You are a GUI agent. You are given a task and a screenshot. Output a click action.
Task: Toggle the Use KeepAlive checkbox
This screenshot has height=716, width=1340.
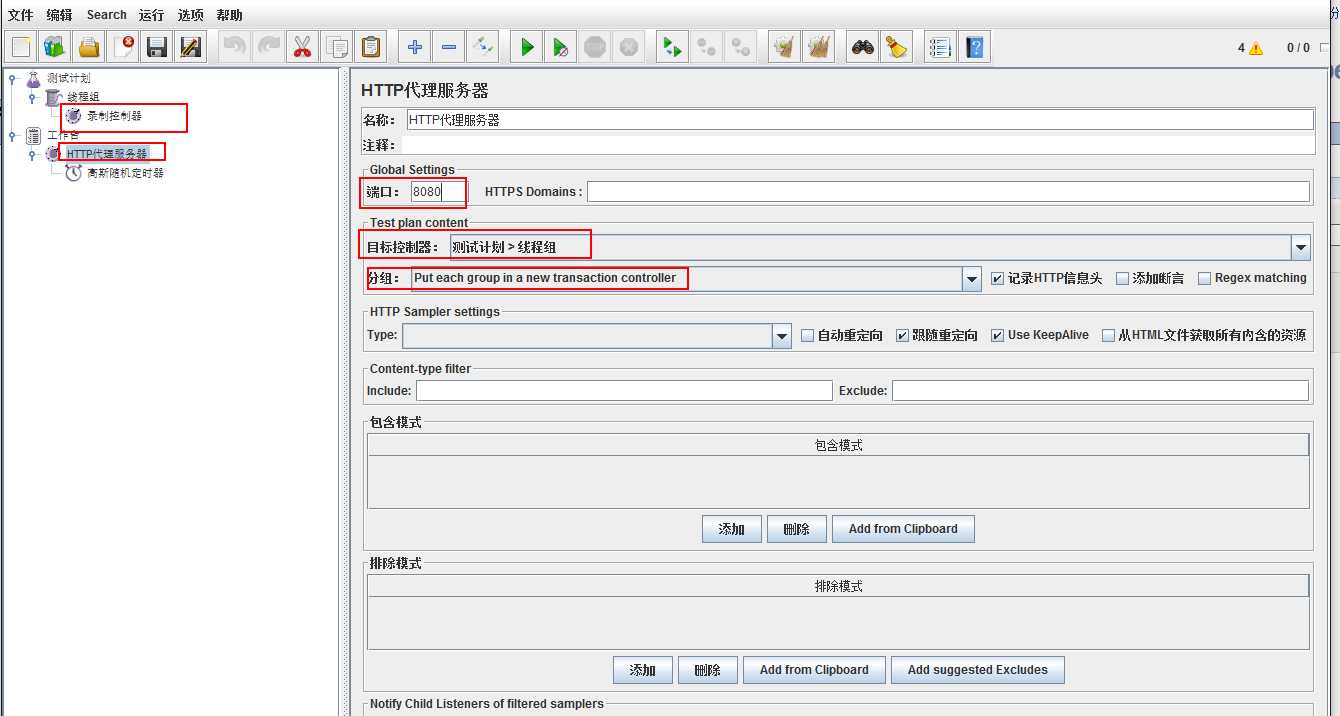click(x=997, y=336)
